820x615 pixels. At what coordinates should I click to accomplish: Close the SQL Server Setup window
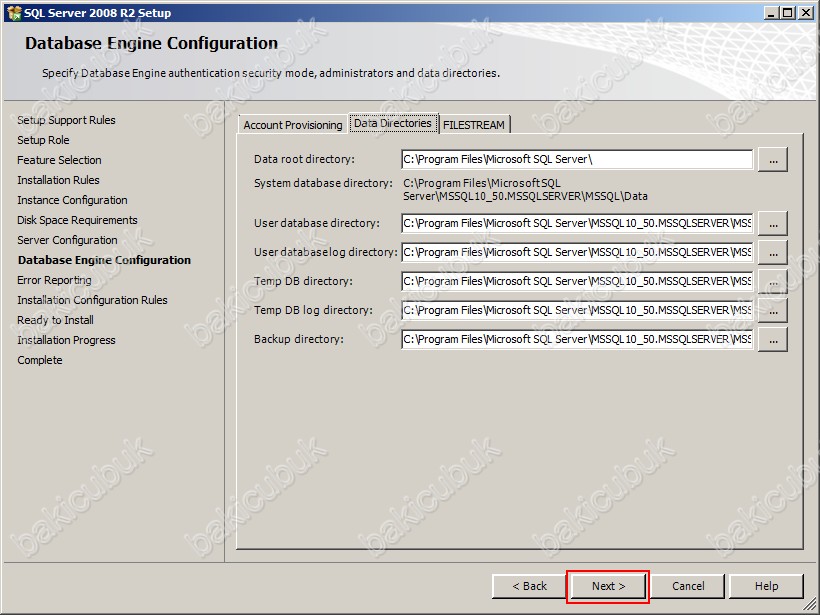(805, 13)
